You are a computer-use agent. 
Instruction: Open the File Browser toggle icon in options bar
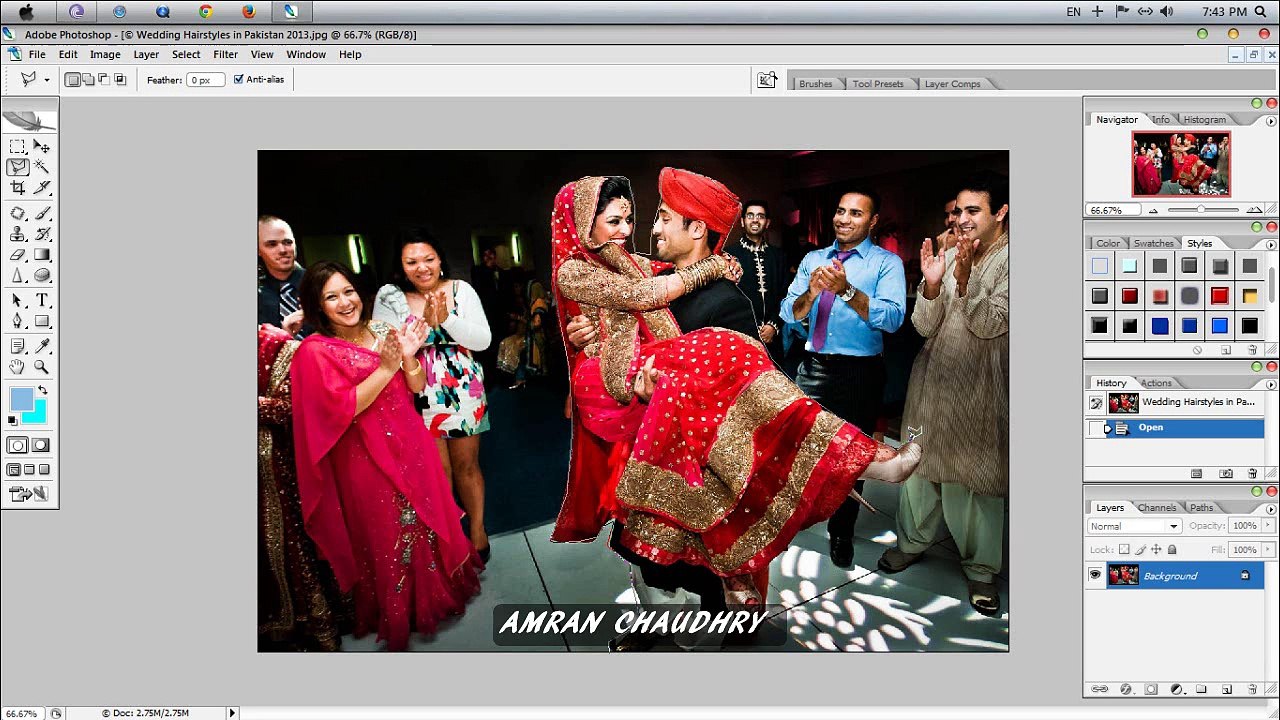tap(767, 80)
